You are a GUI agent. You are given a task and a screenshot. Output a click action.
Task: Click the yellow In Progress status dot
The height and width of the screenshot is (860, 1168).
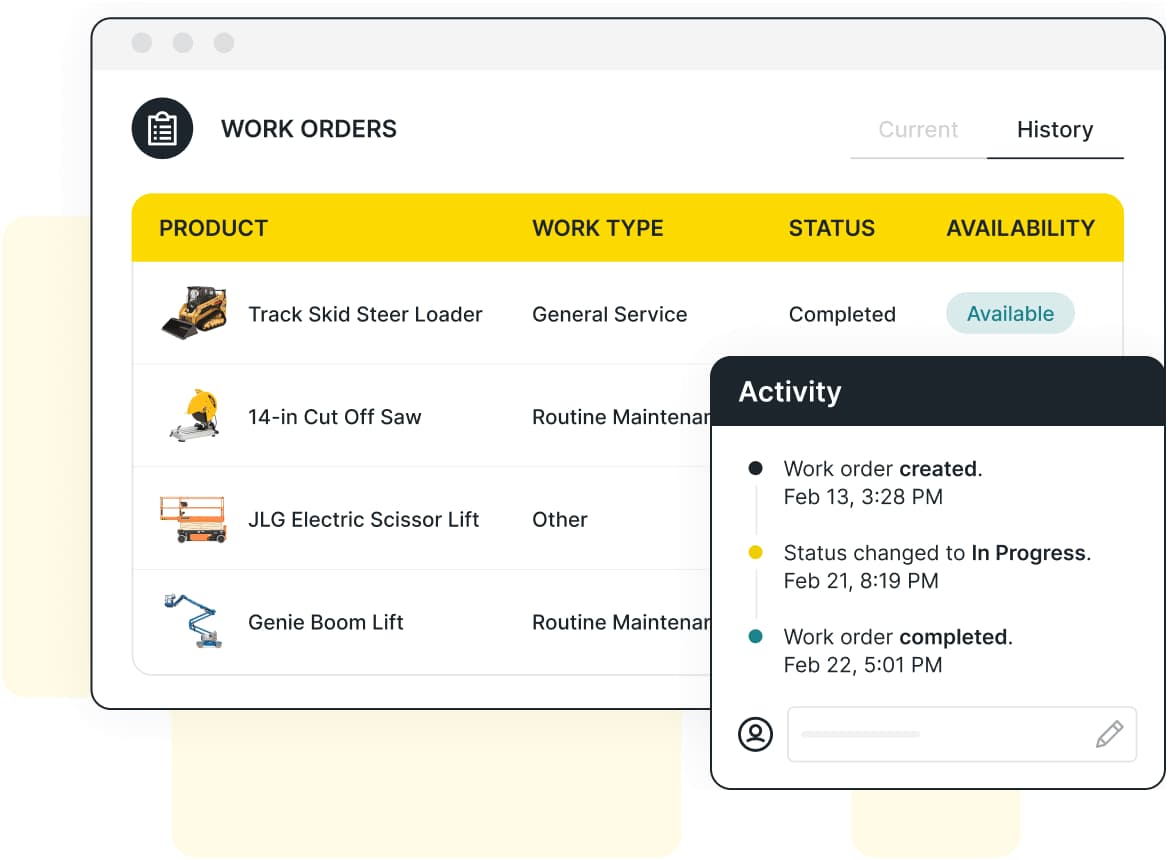pyautogui.click(x=755, y=553)
